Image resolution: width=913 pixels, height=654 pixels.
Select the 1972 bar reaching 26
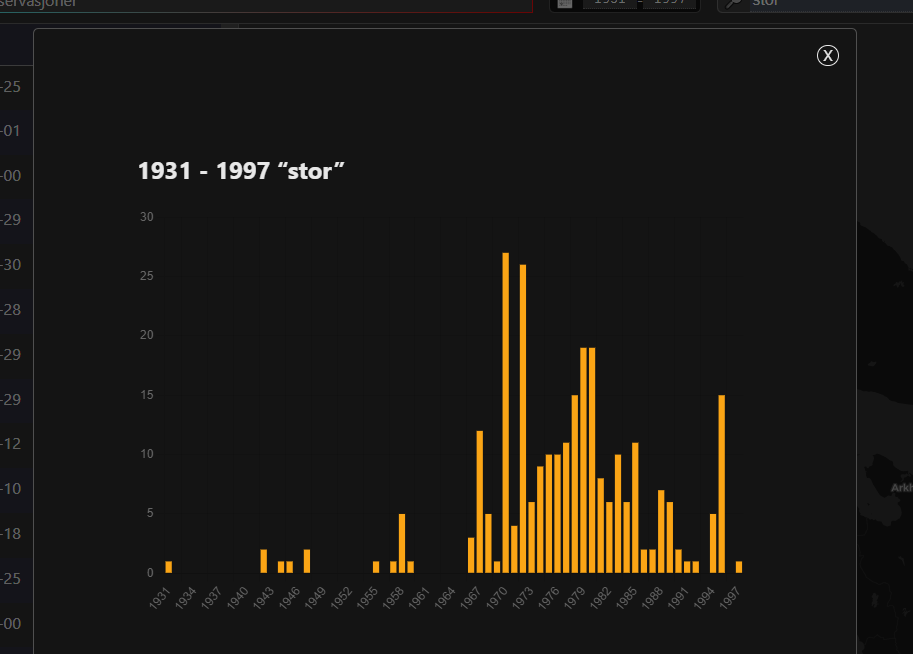[x=523, y=419]
